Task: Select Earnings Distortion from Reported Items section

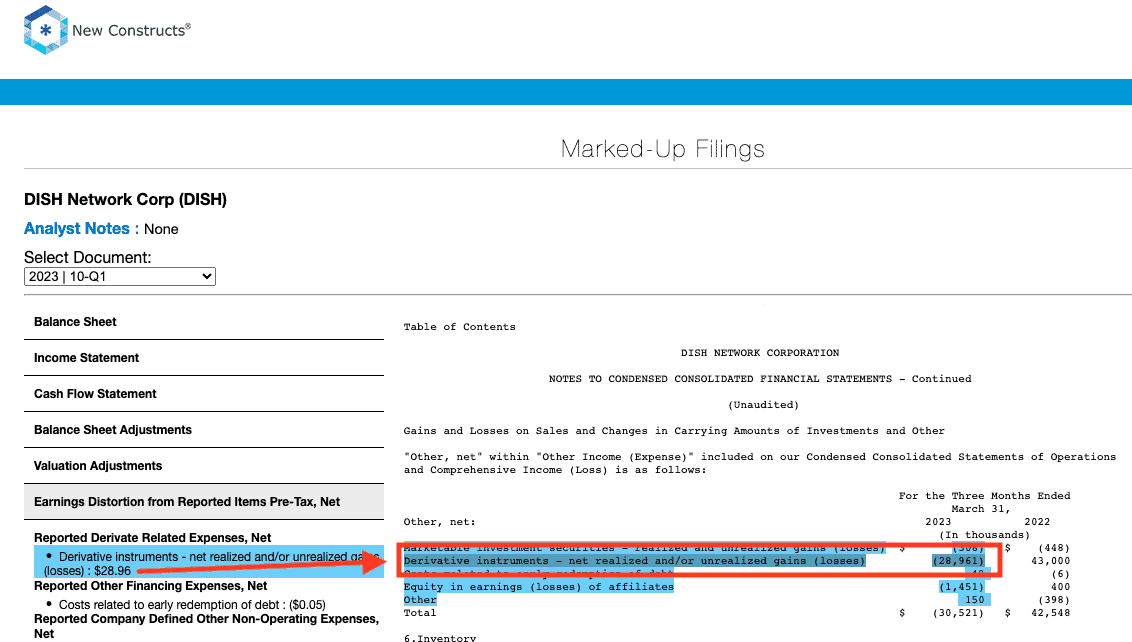Action: 204,502
